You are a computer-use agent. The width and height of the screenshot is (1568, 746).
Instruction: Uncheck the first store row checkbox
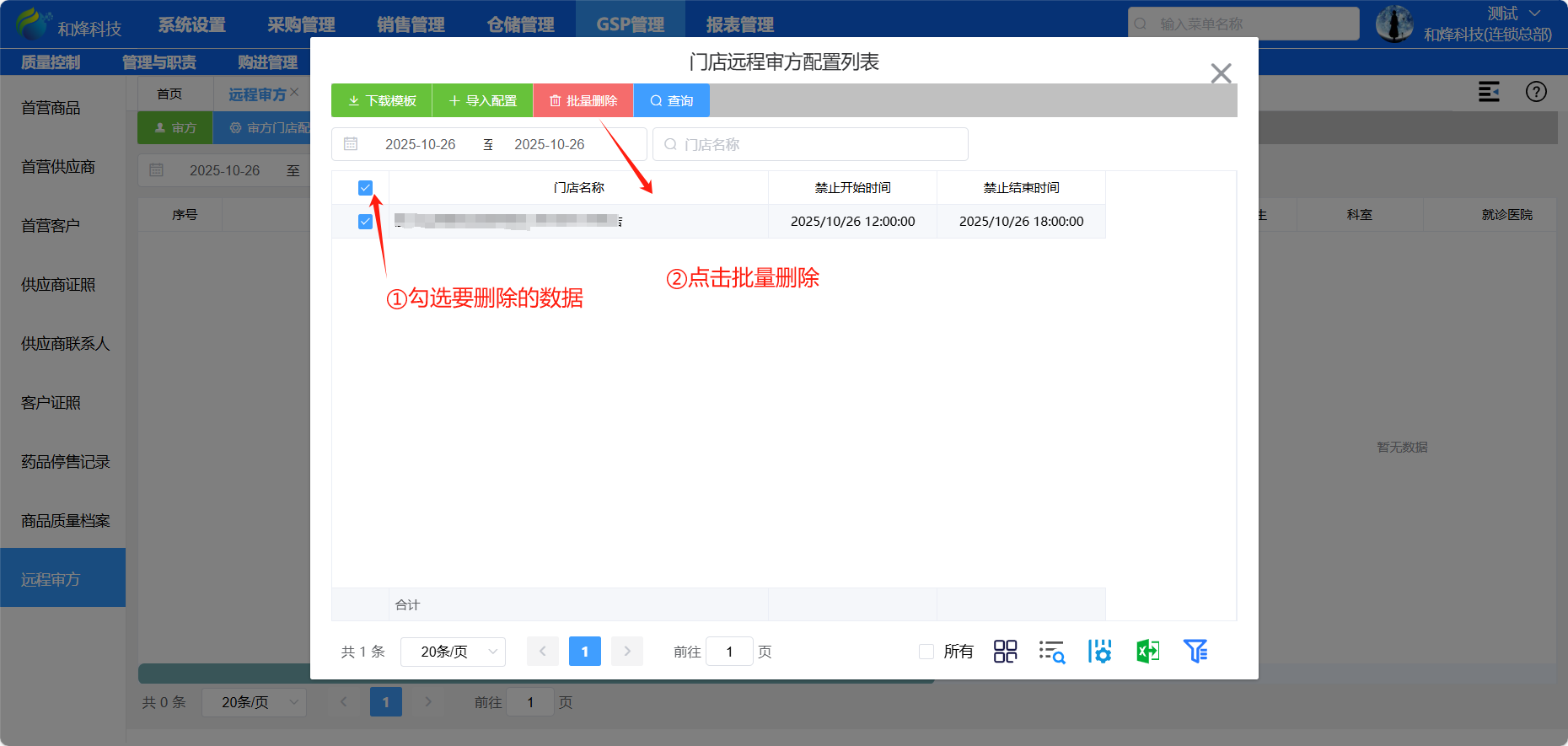point(365,222)
